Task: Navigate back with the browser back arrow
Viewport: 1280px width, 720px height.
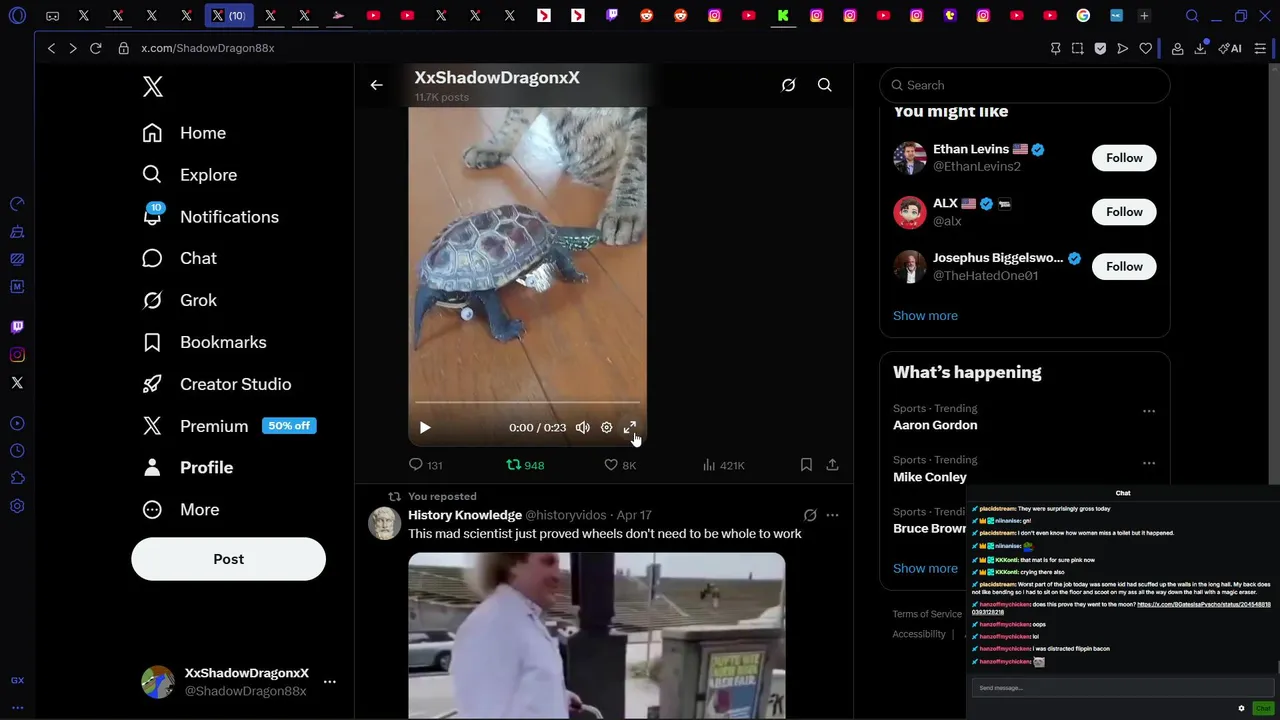Action: 51,48
